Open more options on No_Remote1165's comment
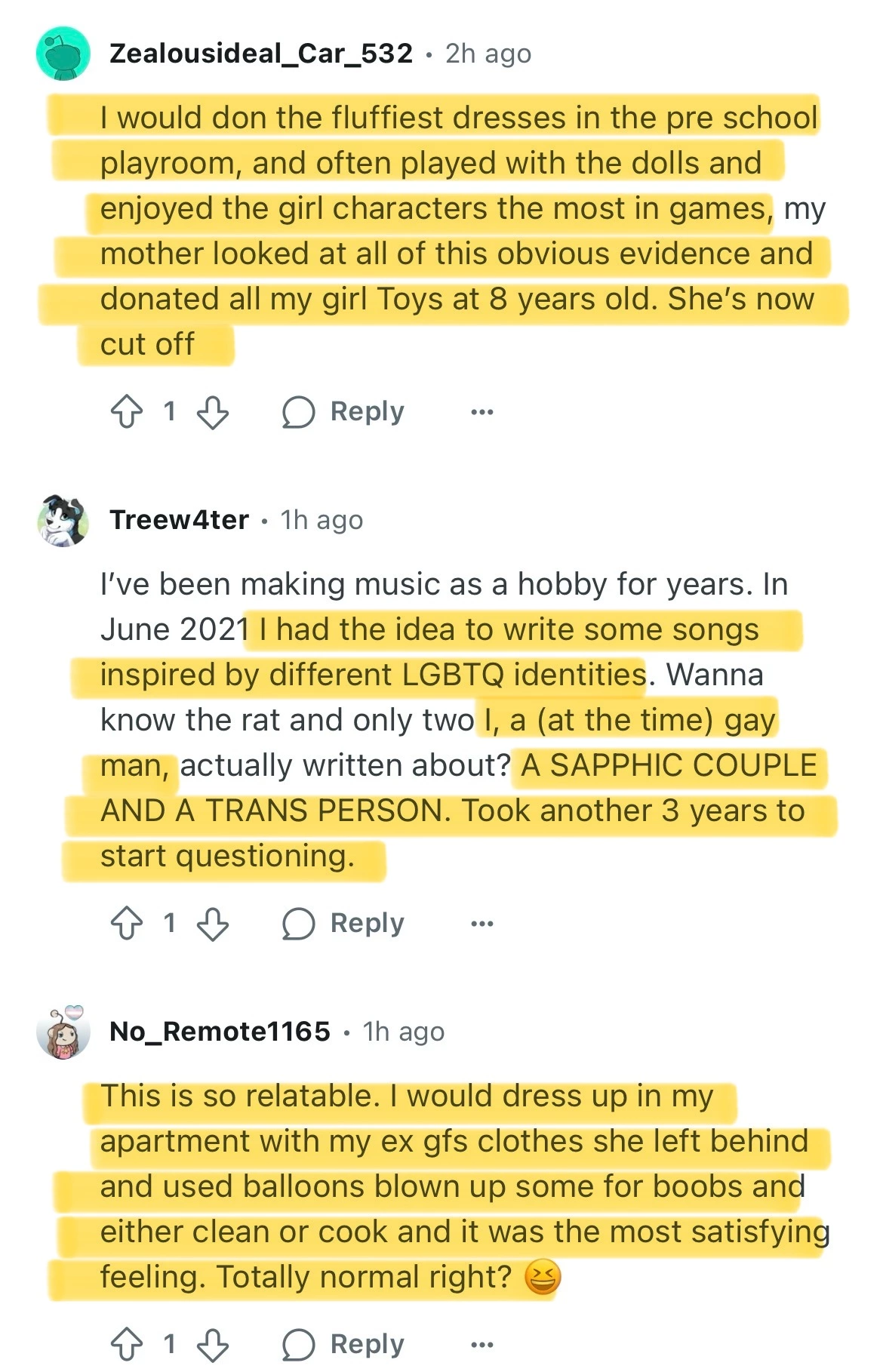 click(481, 1344)
